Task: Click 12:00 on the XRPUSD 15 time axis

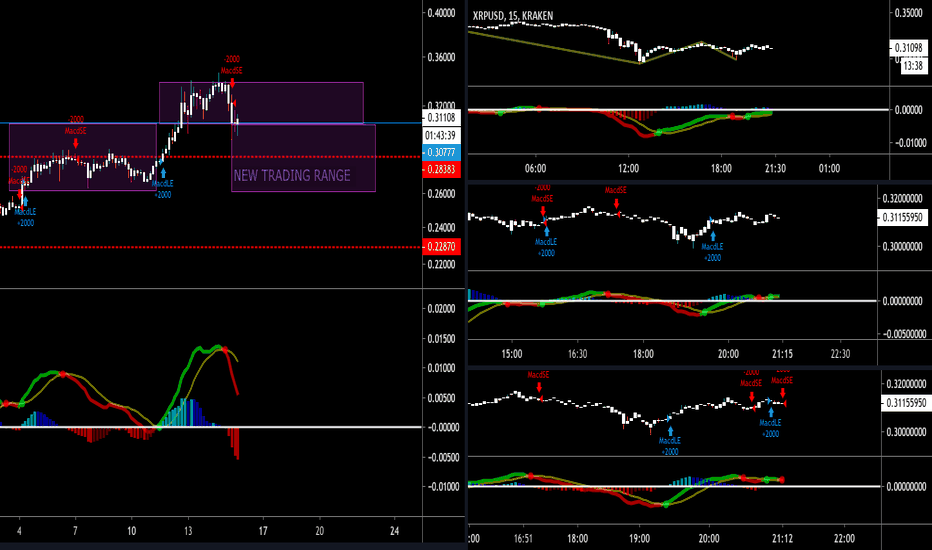Action: click(x=628, y=168)
